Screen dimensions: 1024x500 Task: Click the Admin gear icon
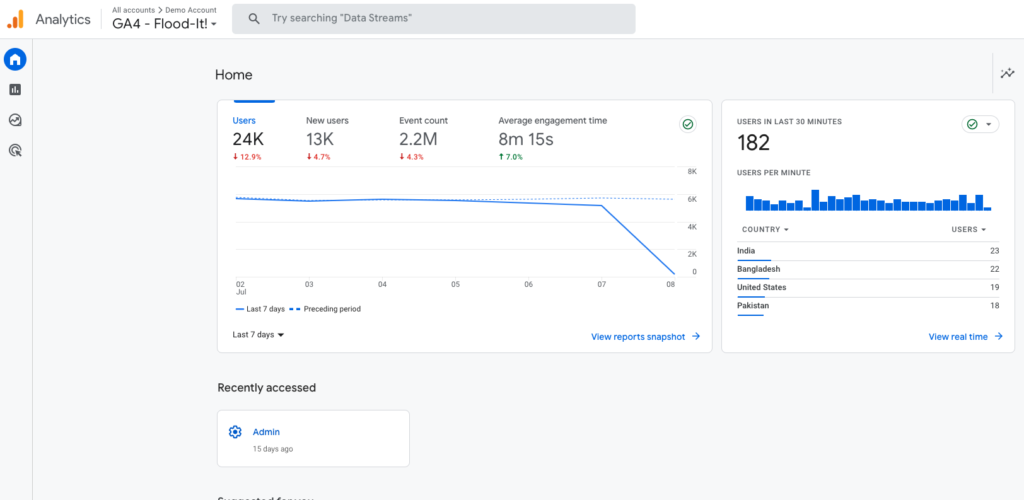(x=235, y=431)
